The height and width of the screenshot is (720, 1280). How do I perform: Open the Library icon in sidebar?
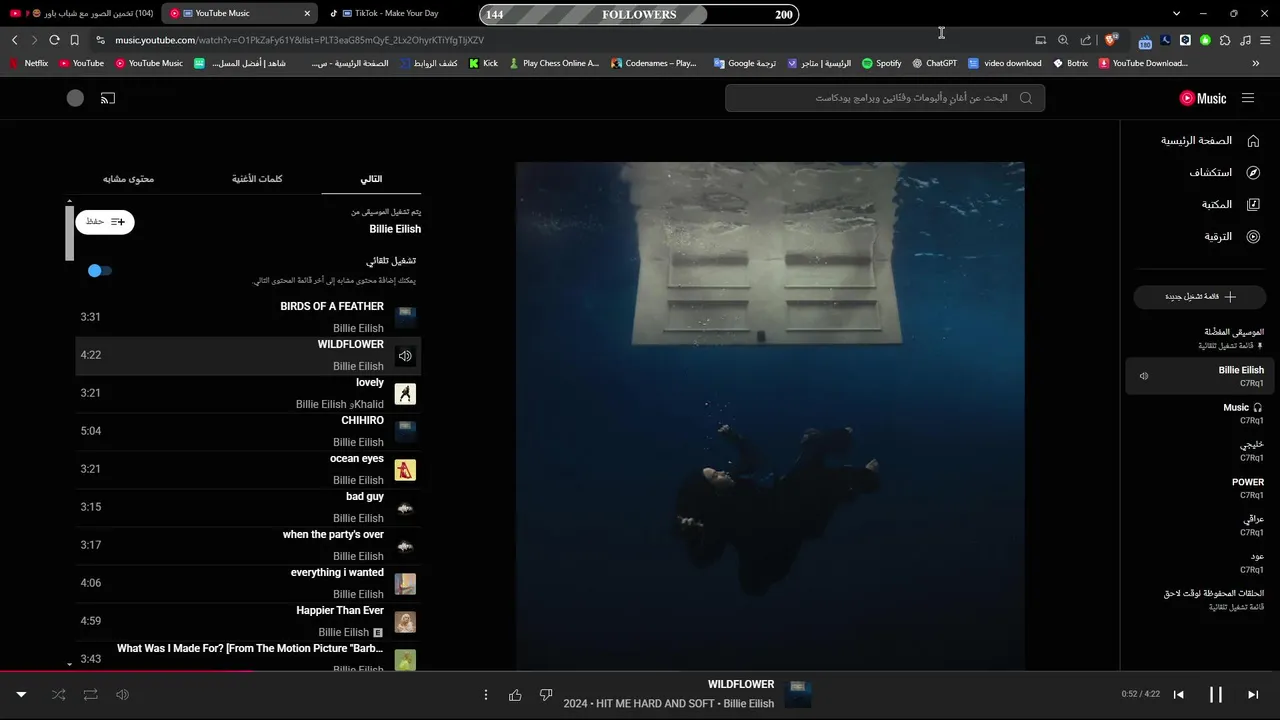(1253, 205)
